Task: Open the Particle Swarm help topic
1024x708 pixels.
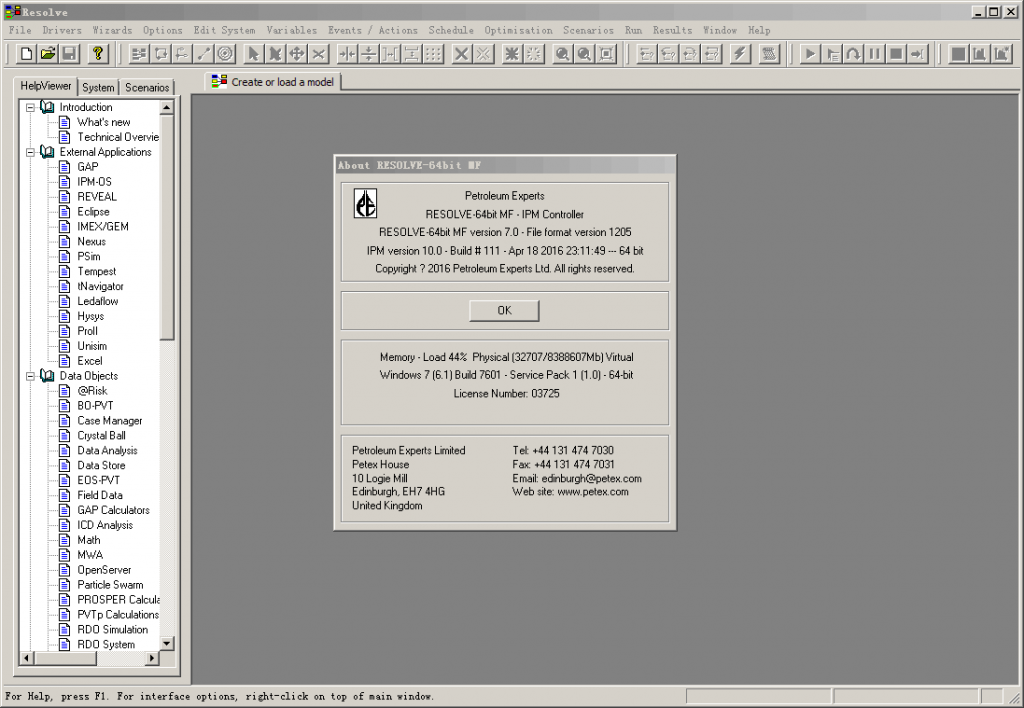Action: tap(110, 585)
